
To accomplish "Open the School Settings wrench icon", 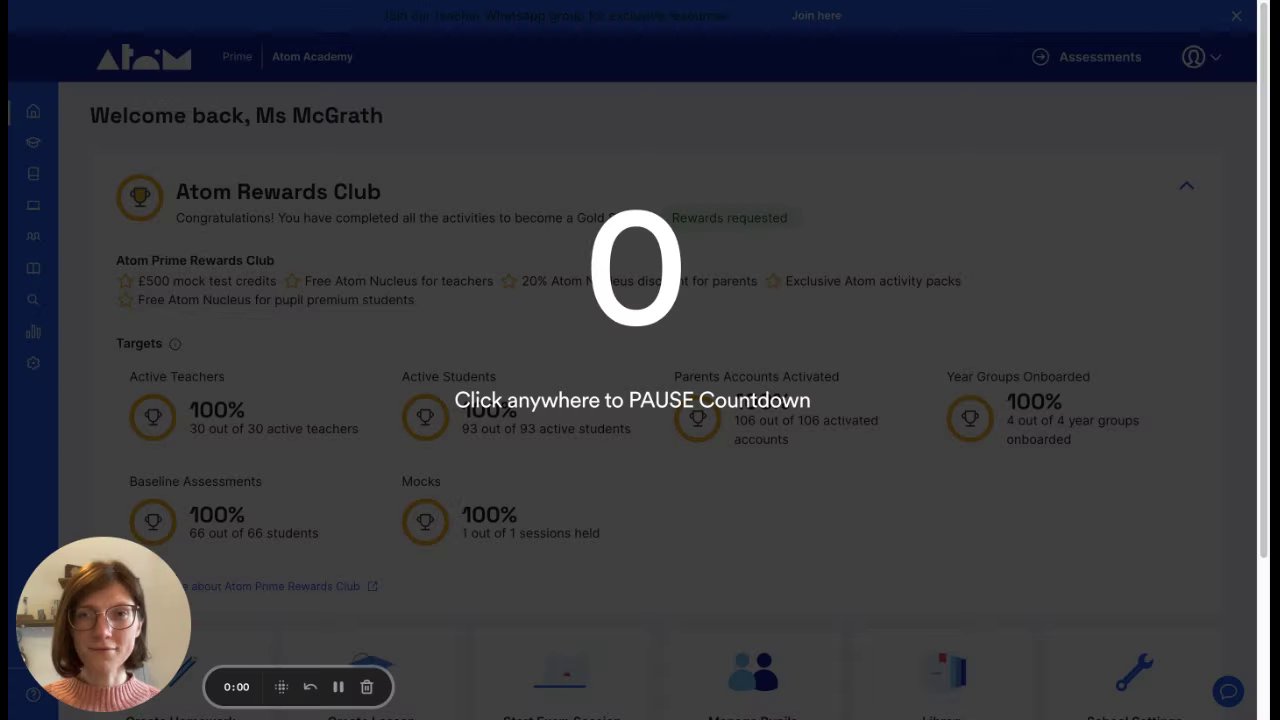I will (1135, 672).
